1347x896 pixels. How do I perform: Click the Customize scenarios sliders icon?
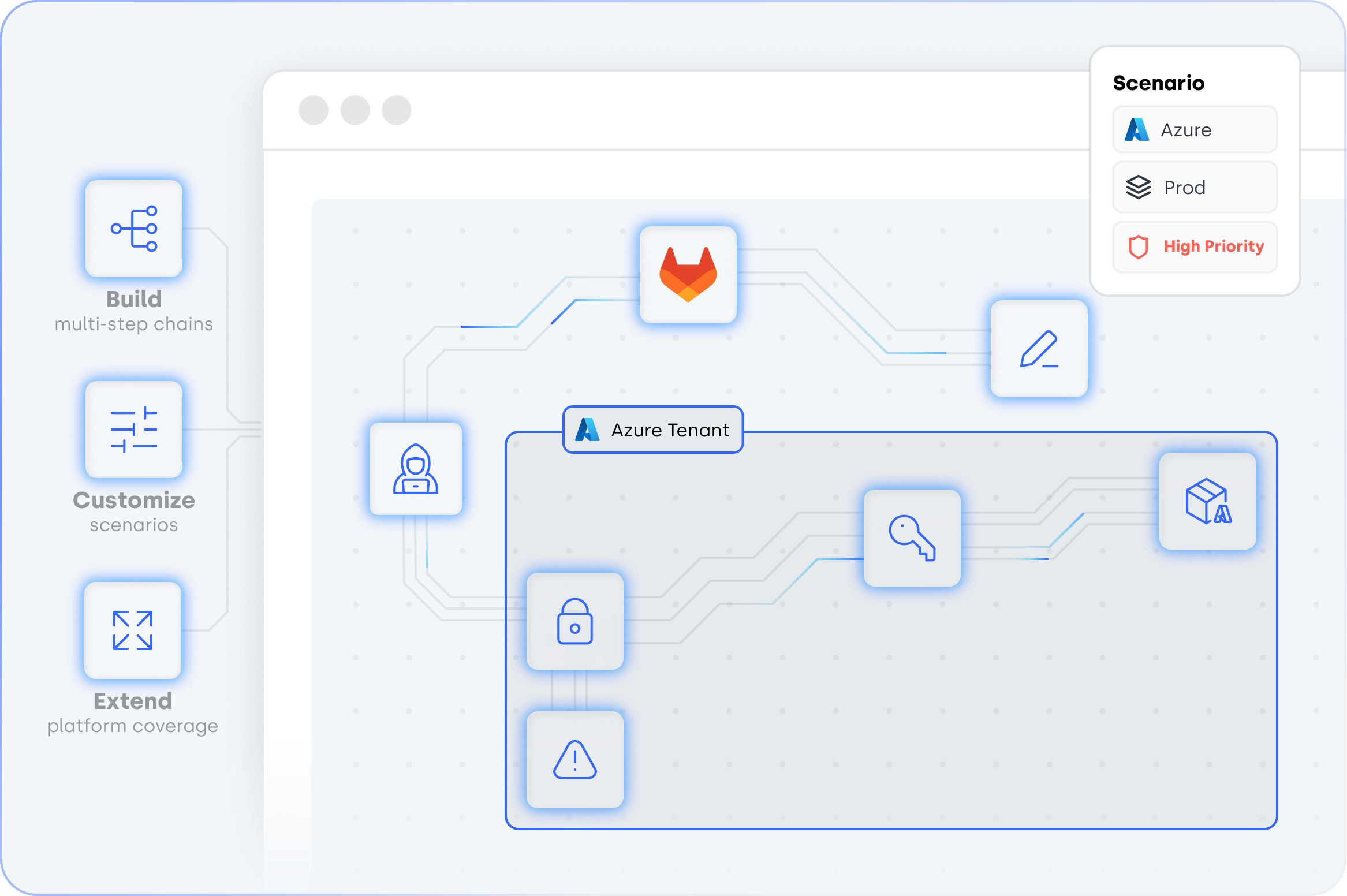[x=134, y=430]
